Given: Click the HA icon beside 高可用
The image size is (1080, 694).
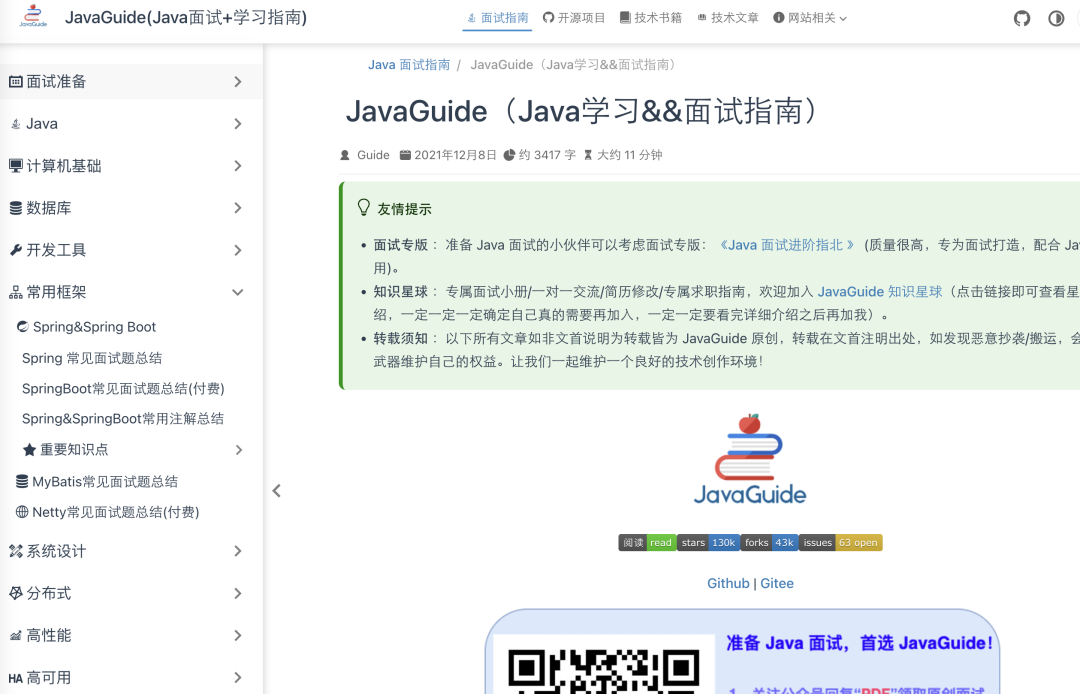Looking at the screenshot, I should pos(15,678).
